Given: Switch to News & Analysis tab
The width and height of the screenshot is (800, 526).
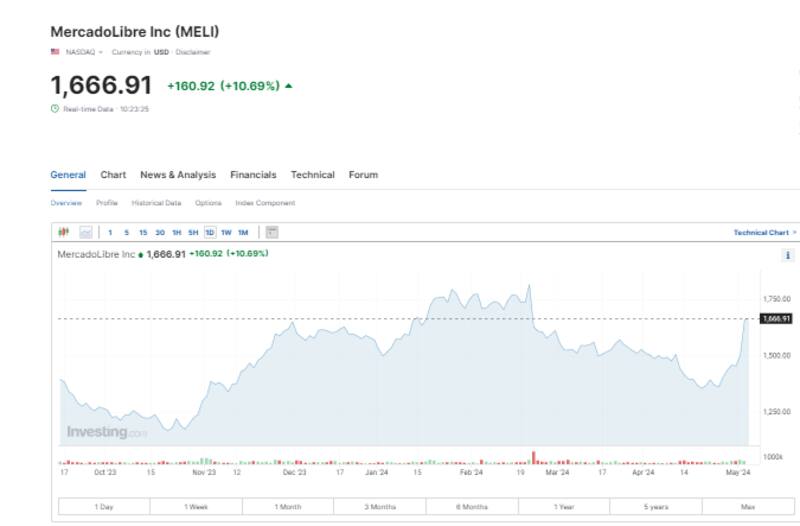Looking at the screenshot, I should pos(178,175).
